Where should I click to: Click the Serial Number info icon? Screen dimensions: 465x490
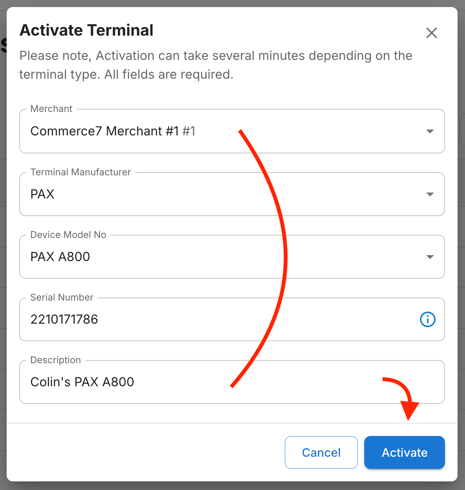[x=427, y=319]
